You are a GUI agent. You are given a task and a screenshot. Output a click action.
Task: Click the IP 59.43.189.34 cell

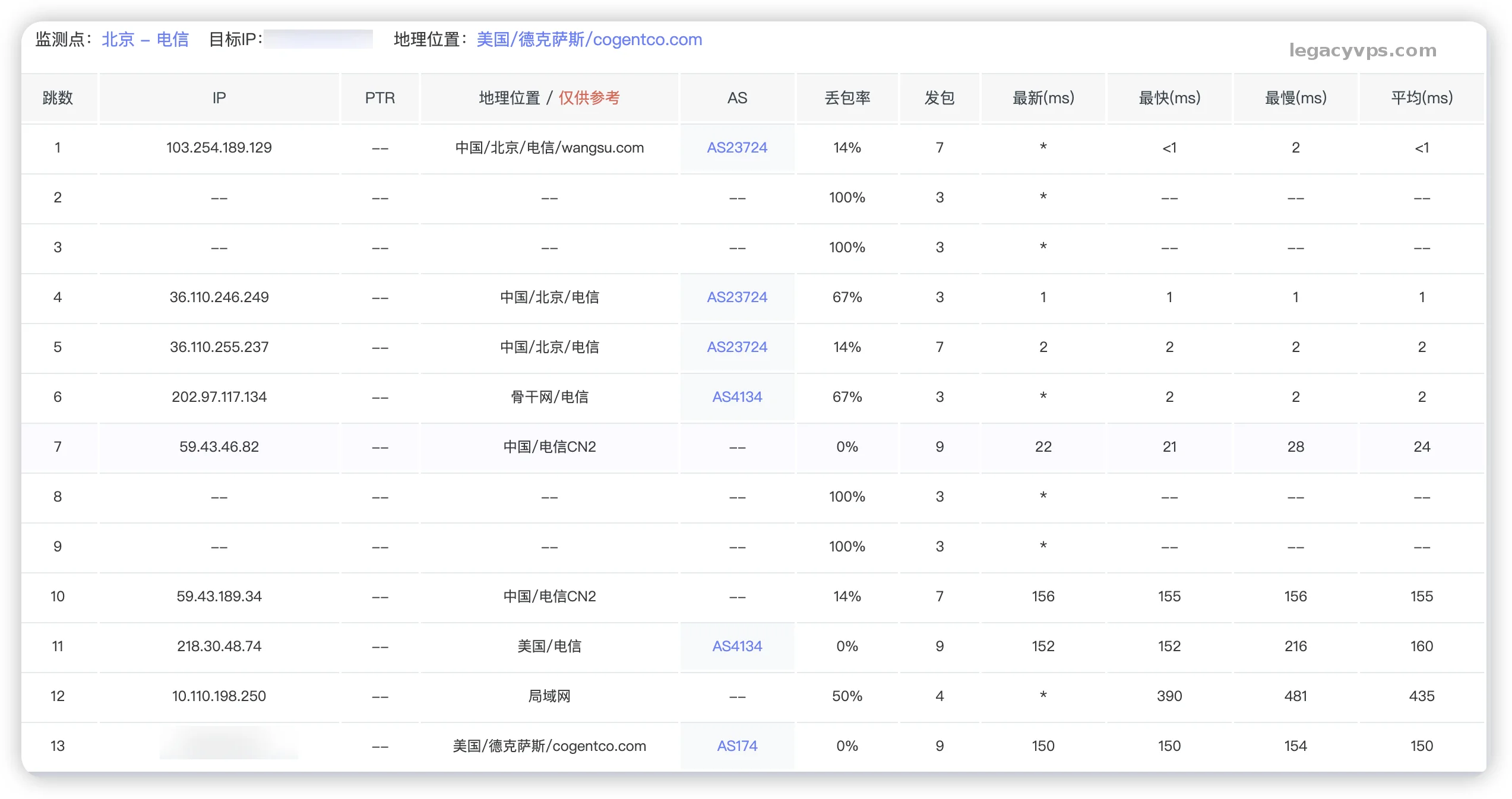[219, 597]
